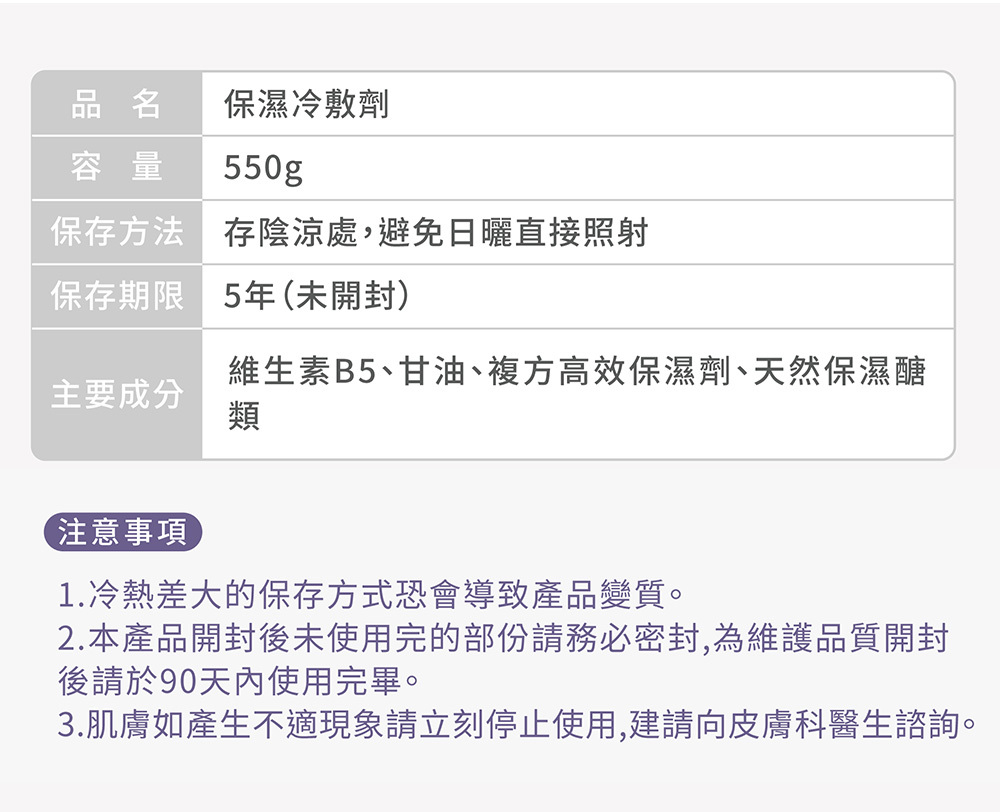Viewport: 1000px width, 812px height.
Task: Click the 天然保濕醣 ingredient text
Action: 840,373
